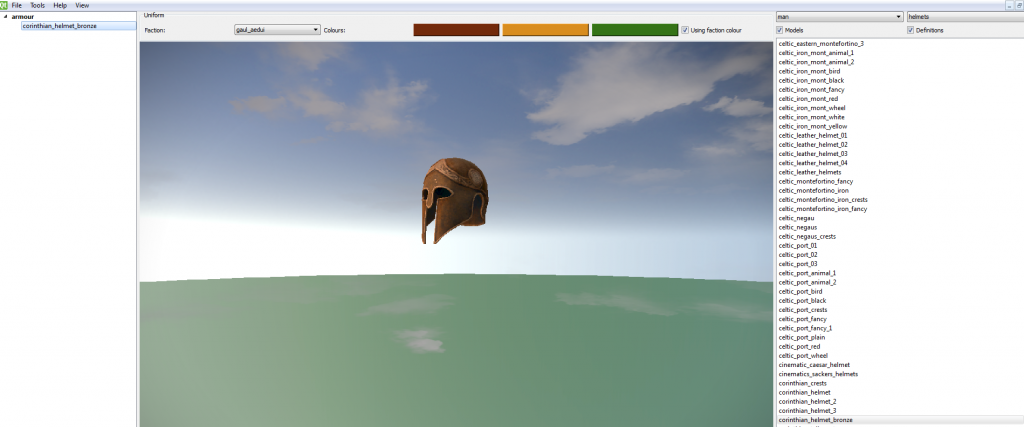Click the bronze helmet in the 3D viewport

pos(453,197)
